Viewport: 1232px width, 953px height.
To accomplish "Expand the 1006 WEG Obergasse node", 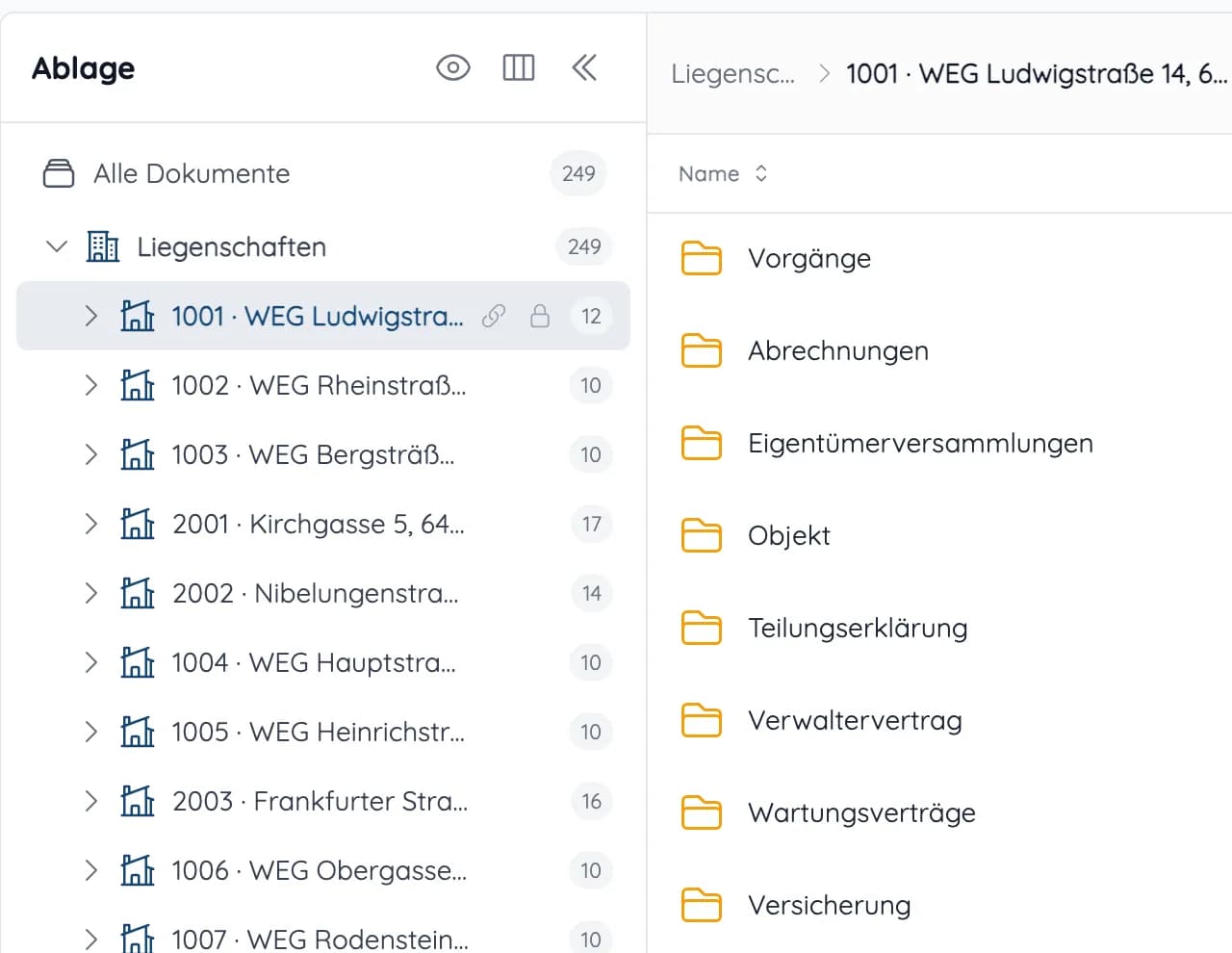I will (91, 870).
